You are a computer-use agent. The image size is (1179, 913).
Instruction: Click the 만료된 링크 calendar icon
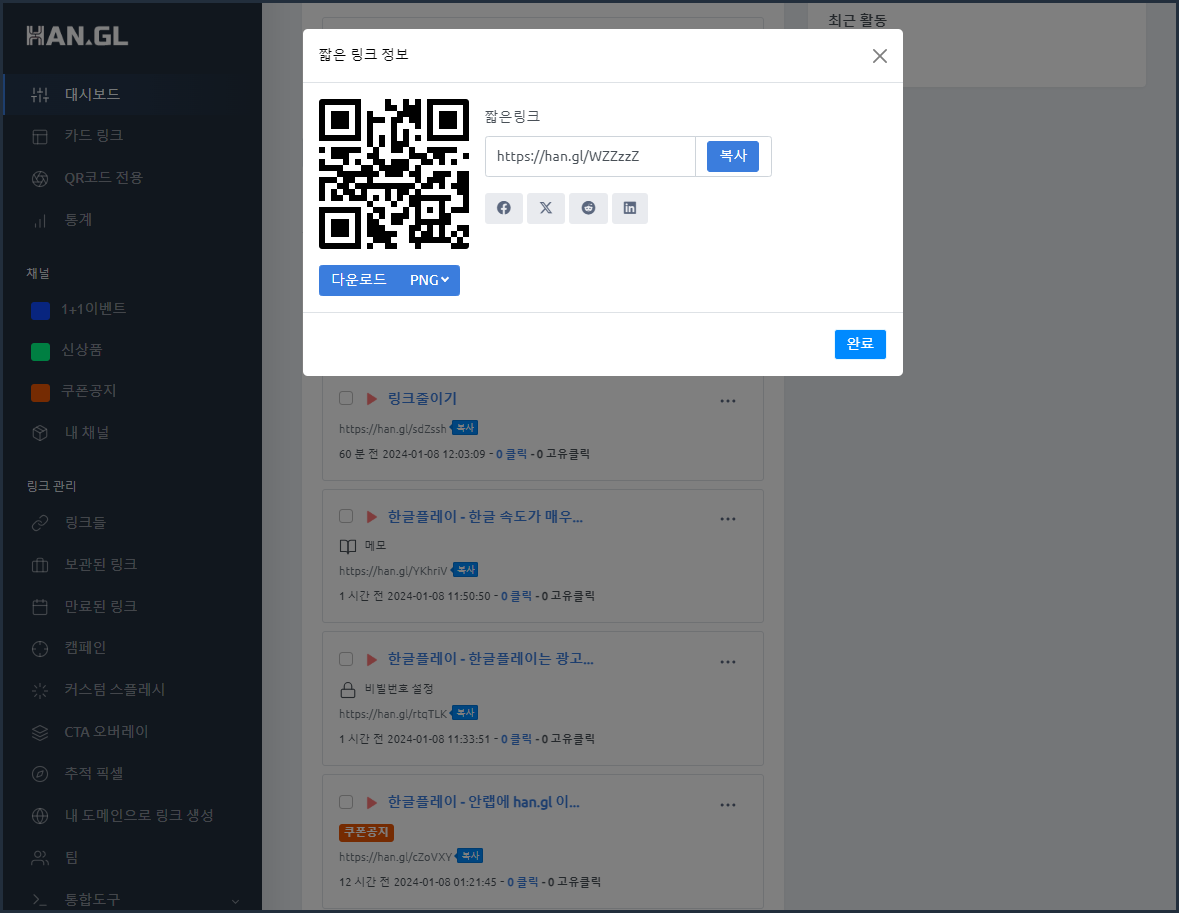coord(40,607)
